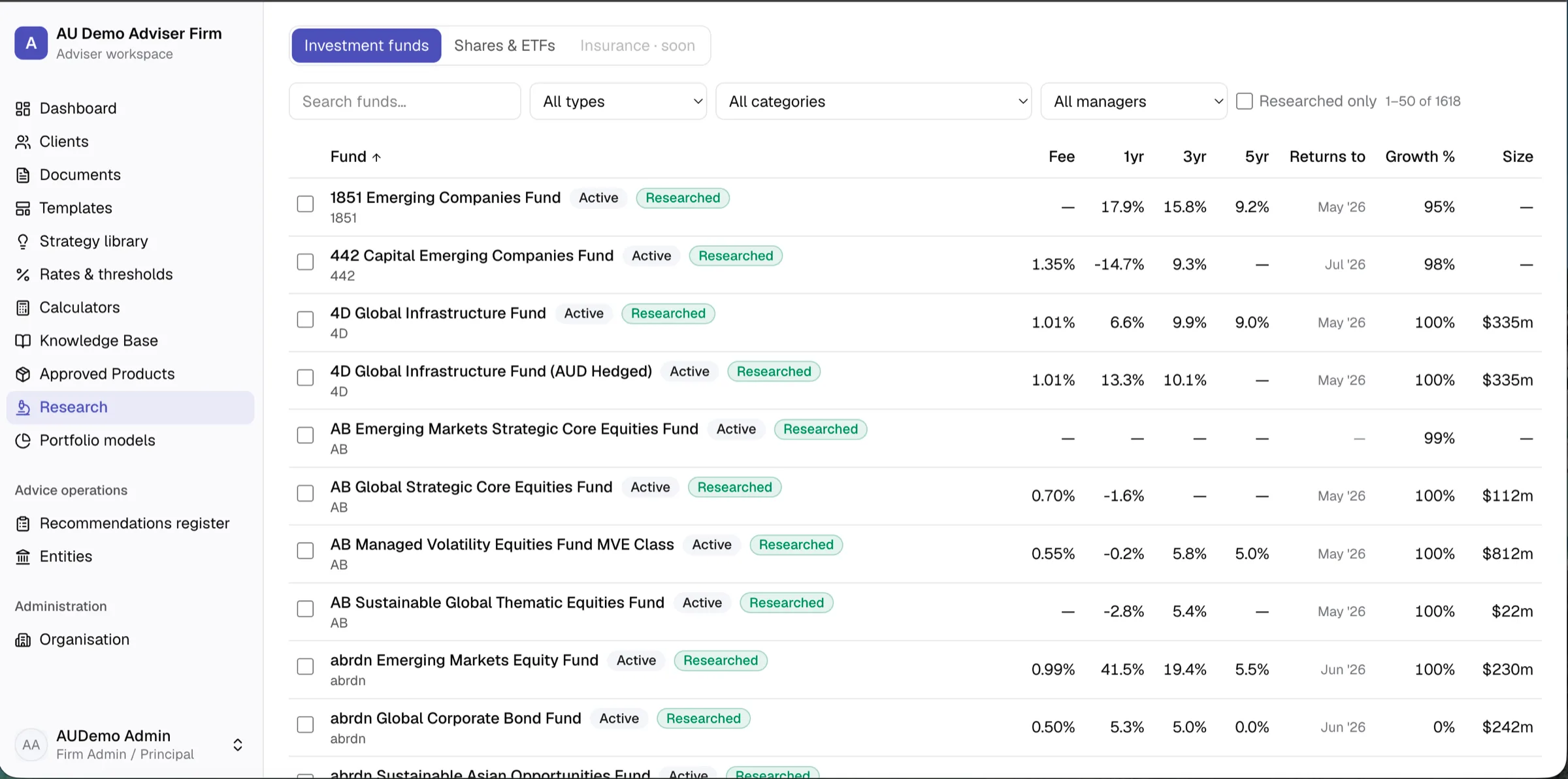1568x779 pixels.
Task: Sort by the 1yr column header
Action: pyautogui.click(x=1134, y=157)
